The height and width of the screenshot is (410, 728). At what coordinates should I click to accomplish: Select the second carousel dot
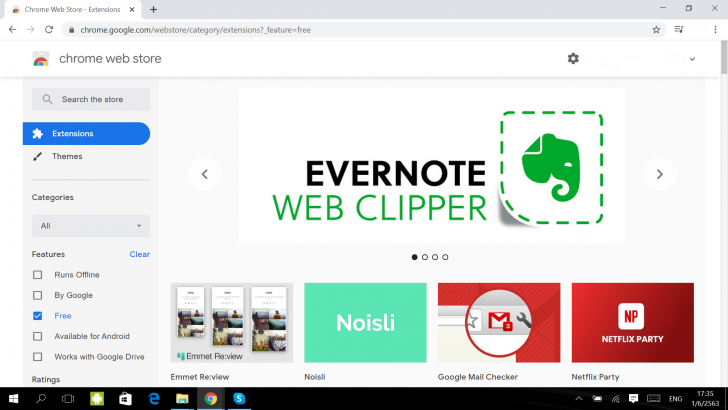[x=425, y=257]
